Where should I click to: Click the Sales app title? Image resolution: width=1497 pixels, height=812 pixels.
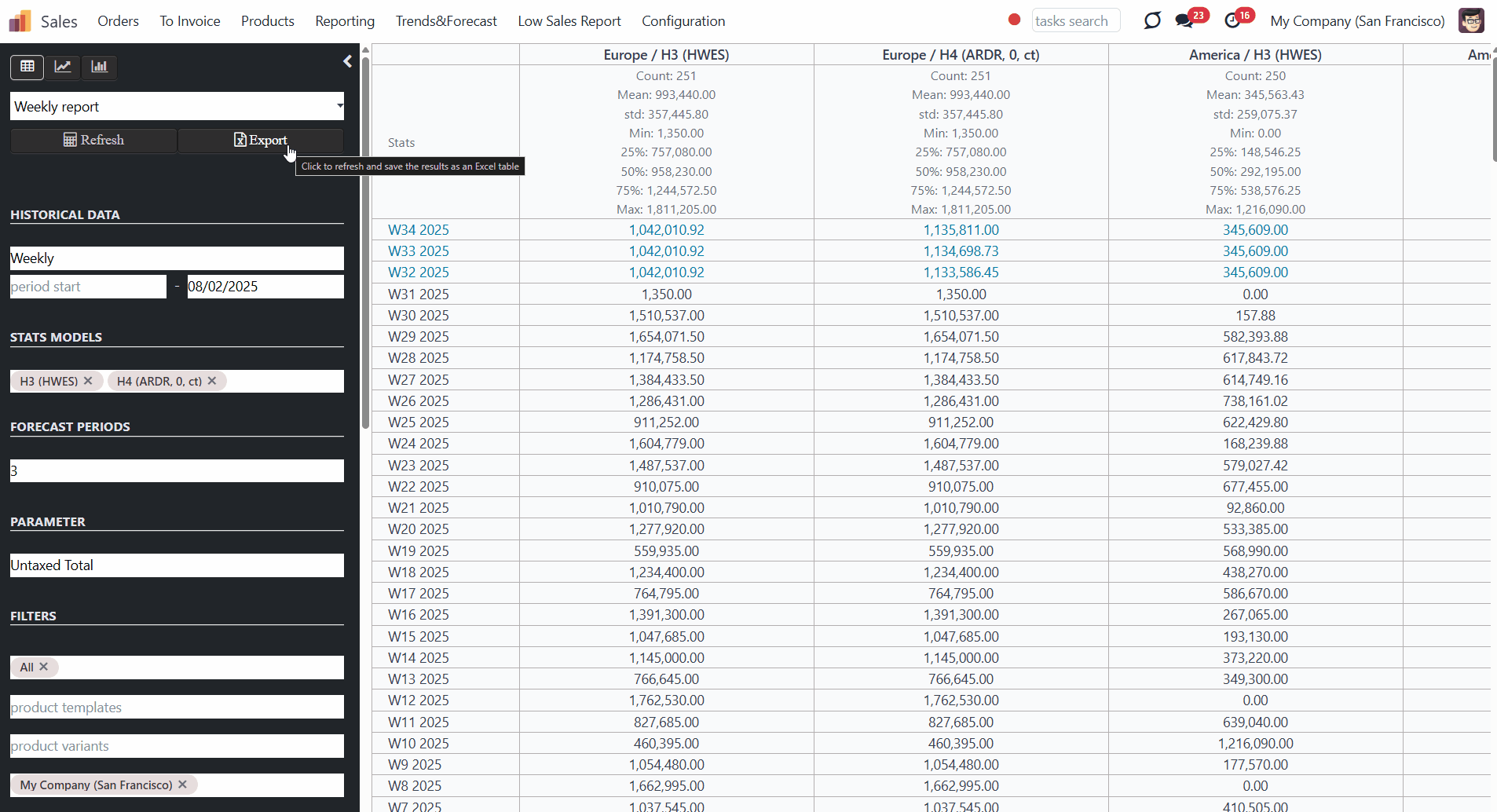(x=59, y=21)
